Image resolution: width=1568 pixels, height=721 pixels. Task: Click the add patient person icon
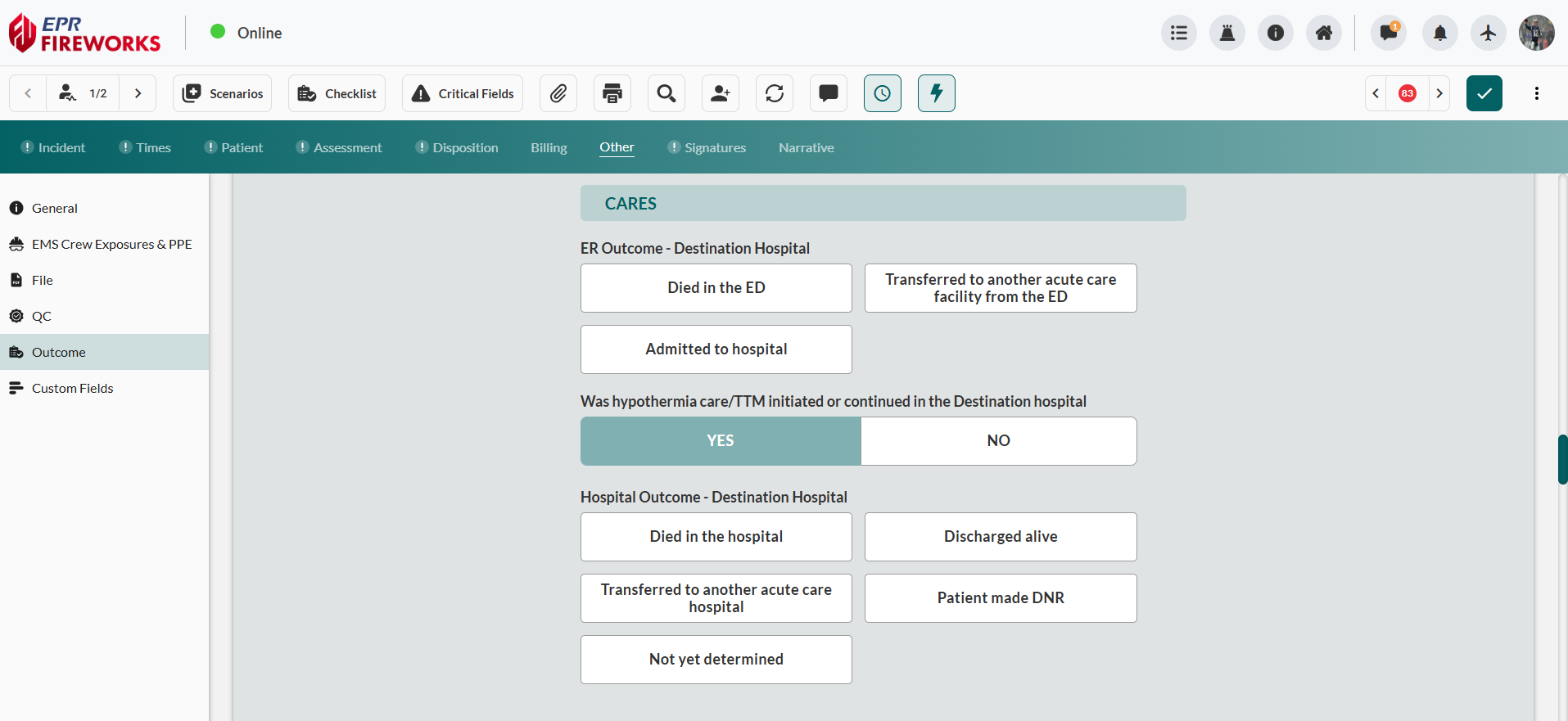(x=721, y=93)
